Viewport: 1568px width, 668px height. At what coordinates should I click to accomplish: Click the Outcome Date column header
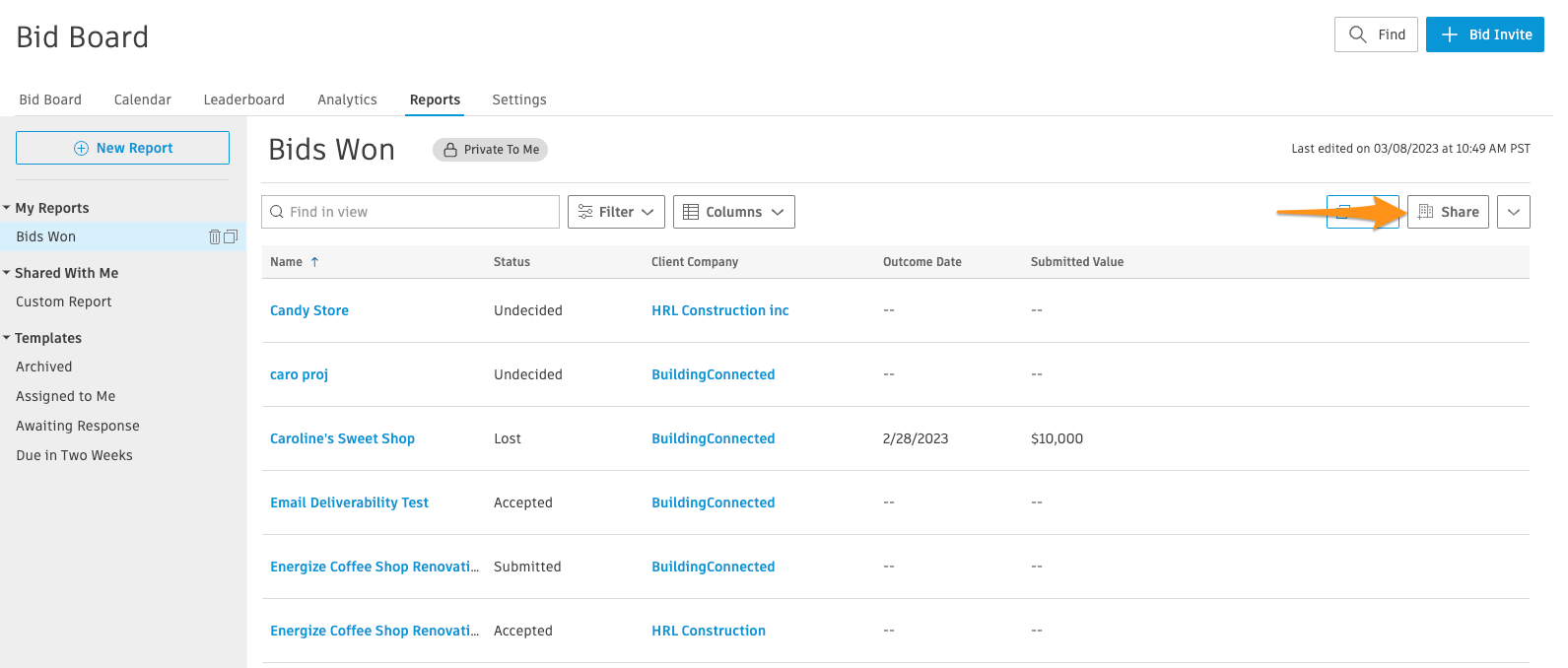click(922, 262)
